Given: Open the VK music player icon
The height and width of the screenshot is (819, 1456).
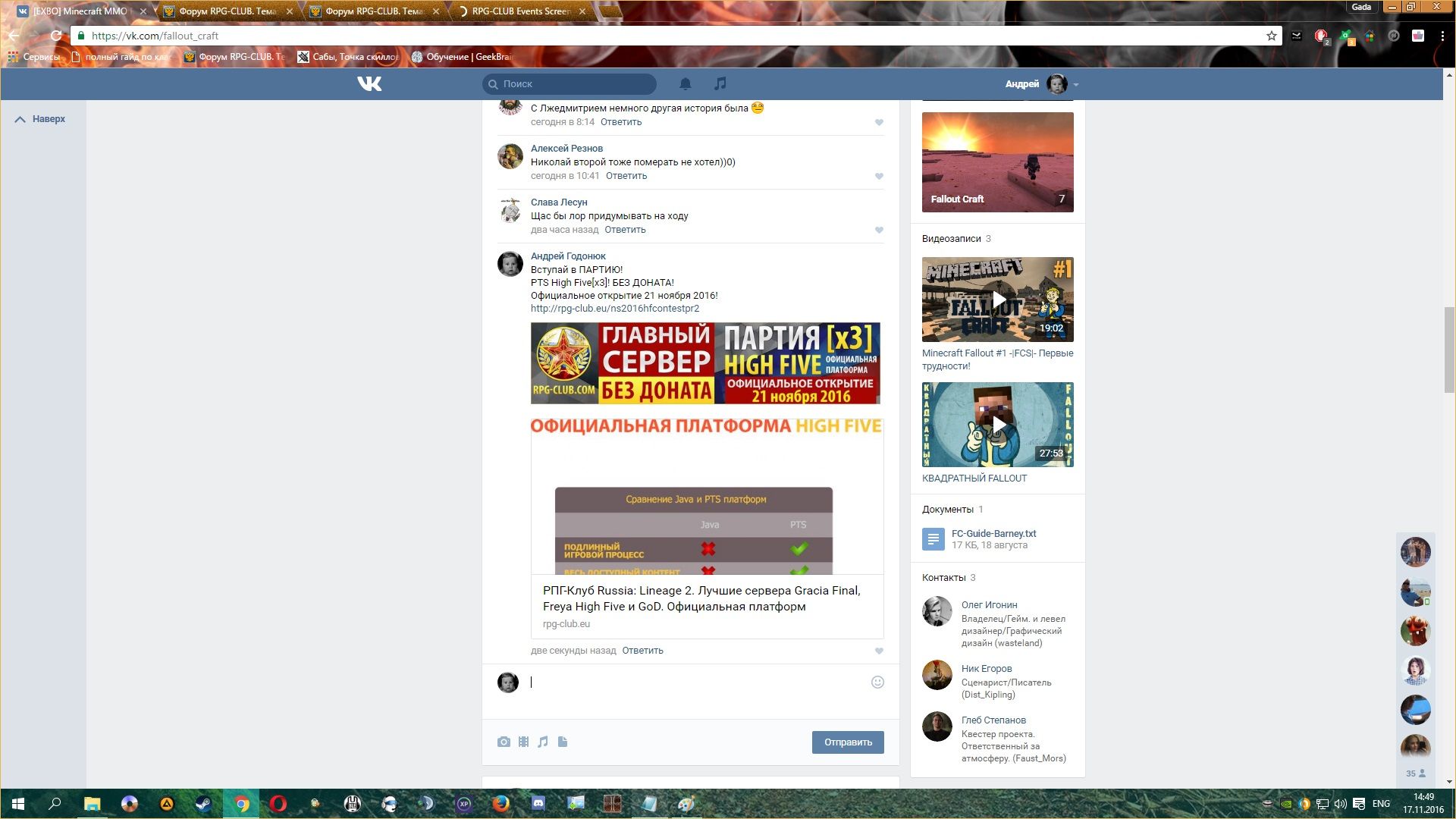Looking at the screenshot, I should click(x=720, y=83).
